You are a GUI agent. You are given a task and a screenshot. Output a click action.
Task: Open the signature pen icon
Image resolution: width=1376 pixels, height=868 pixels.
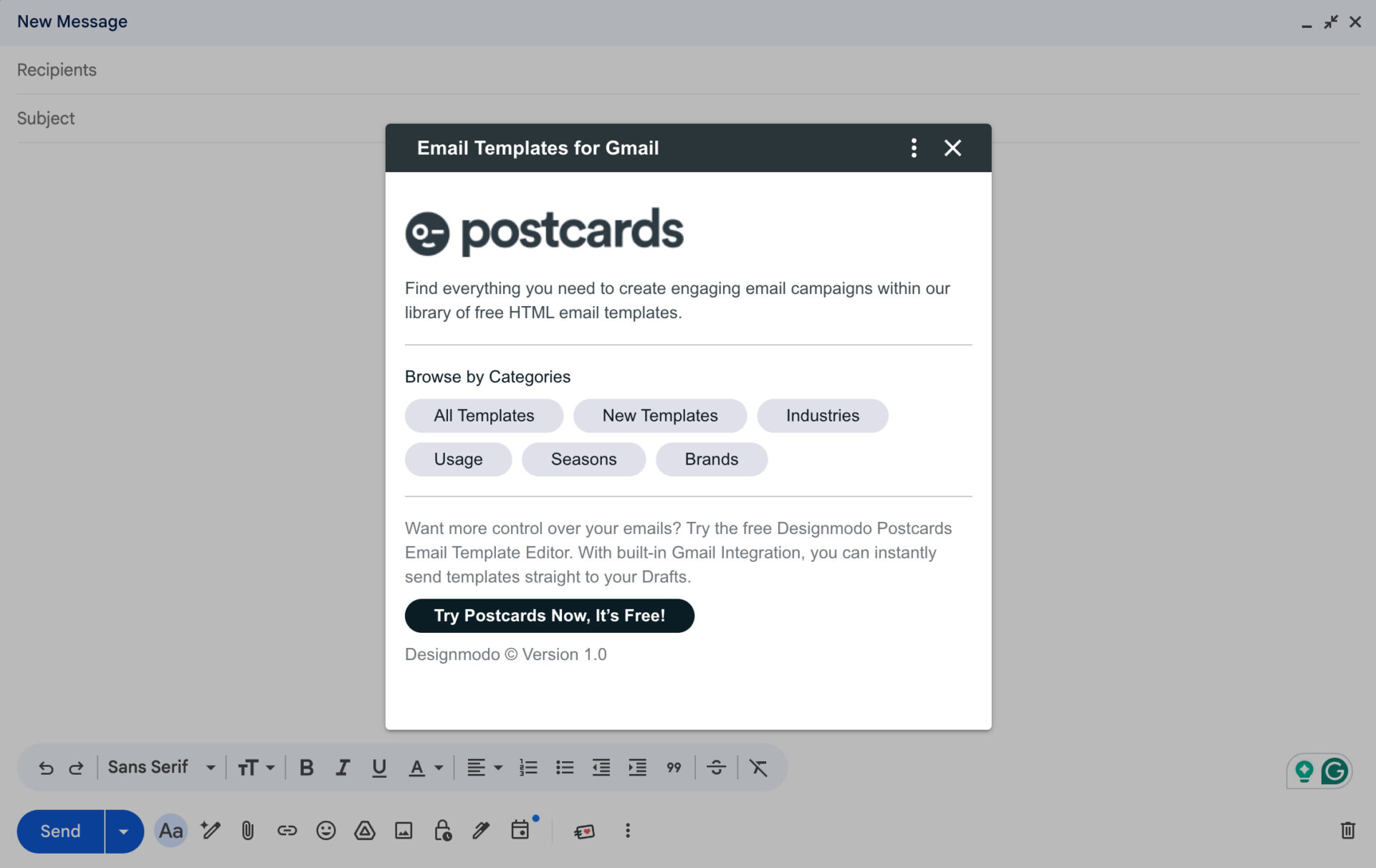click(480, 831)
